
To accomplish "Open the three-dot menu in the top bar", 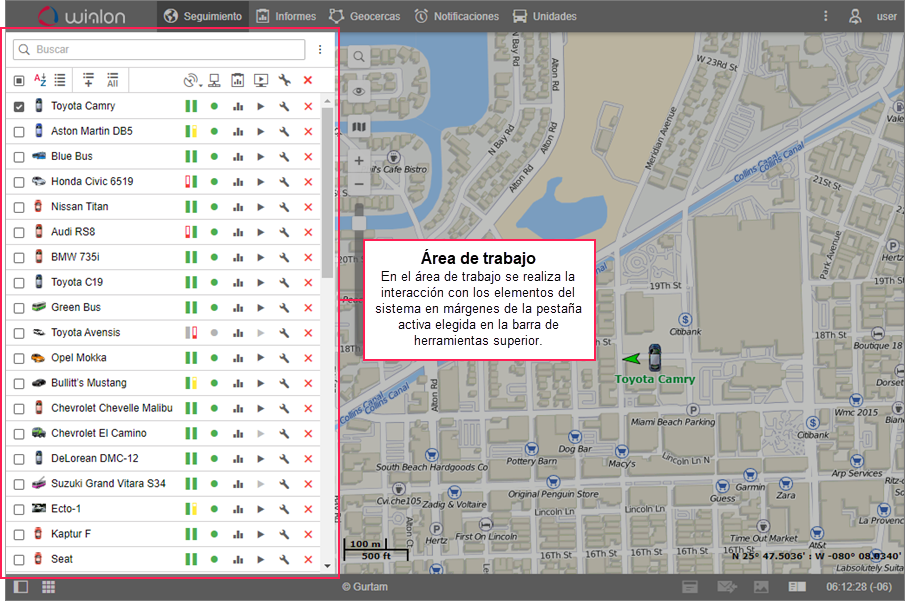I will (826, 16).
